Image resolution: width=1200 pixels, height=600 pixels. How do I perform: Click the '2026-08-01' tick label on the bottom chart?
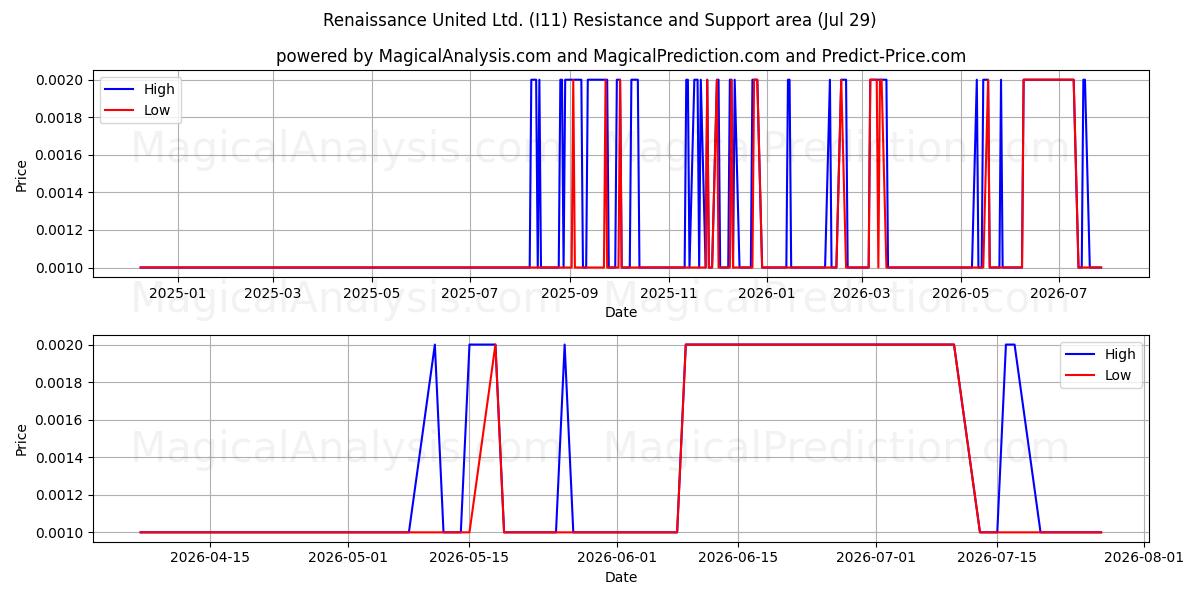[1144, 558]
